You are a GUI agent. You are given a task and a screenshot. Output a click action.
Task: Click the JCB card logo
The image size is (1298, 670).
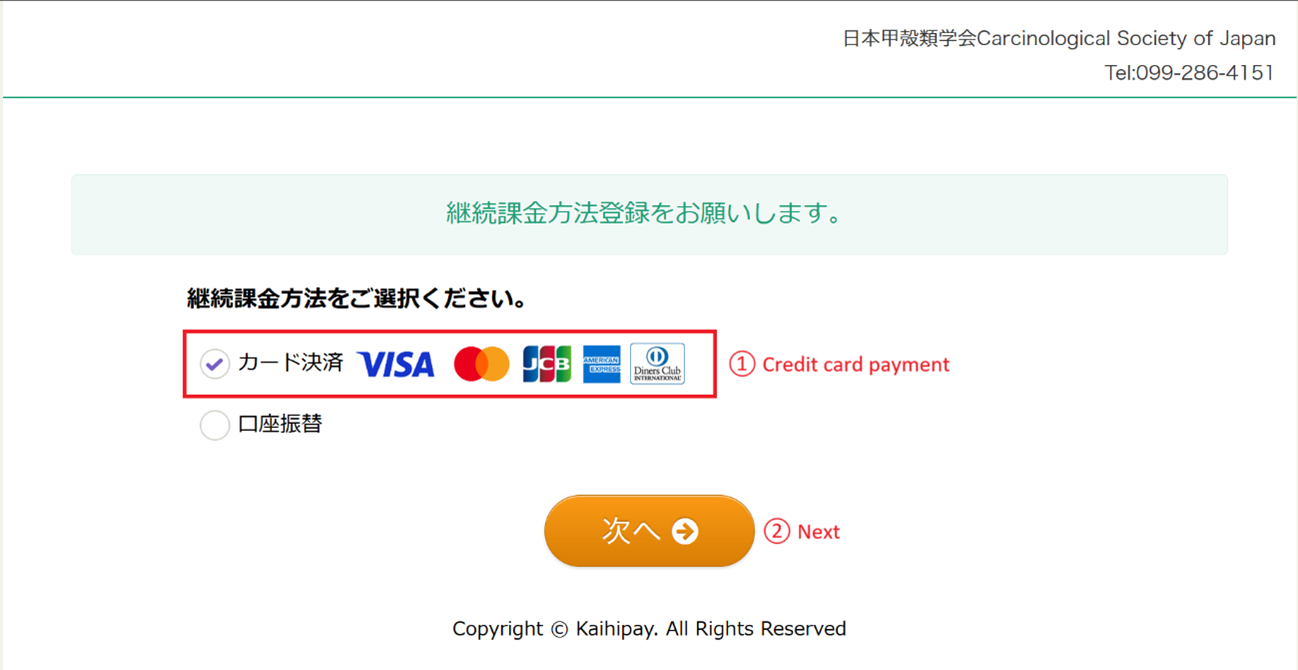(x=547, y=364)
